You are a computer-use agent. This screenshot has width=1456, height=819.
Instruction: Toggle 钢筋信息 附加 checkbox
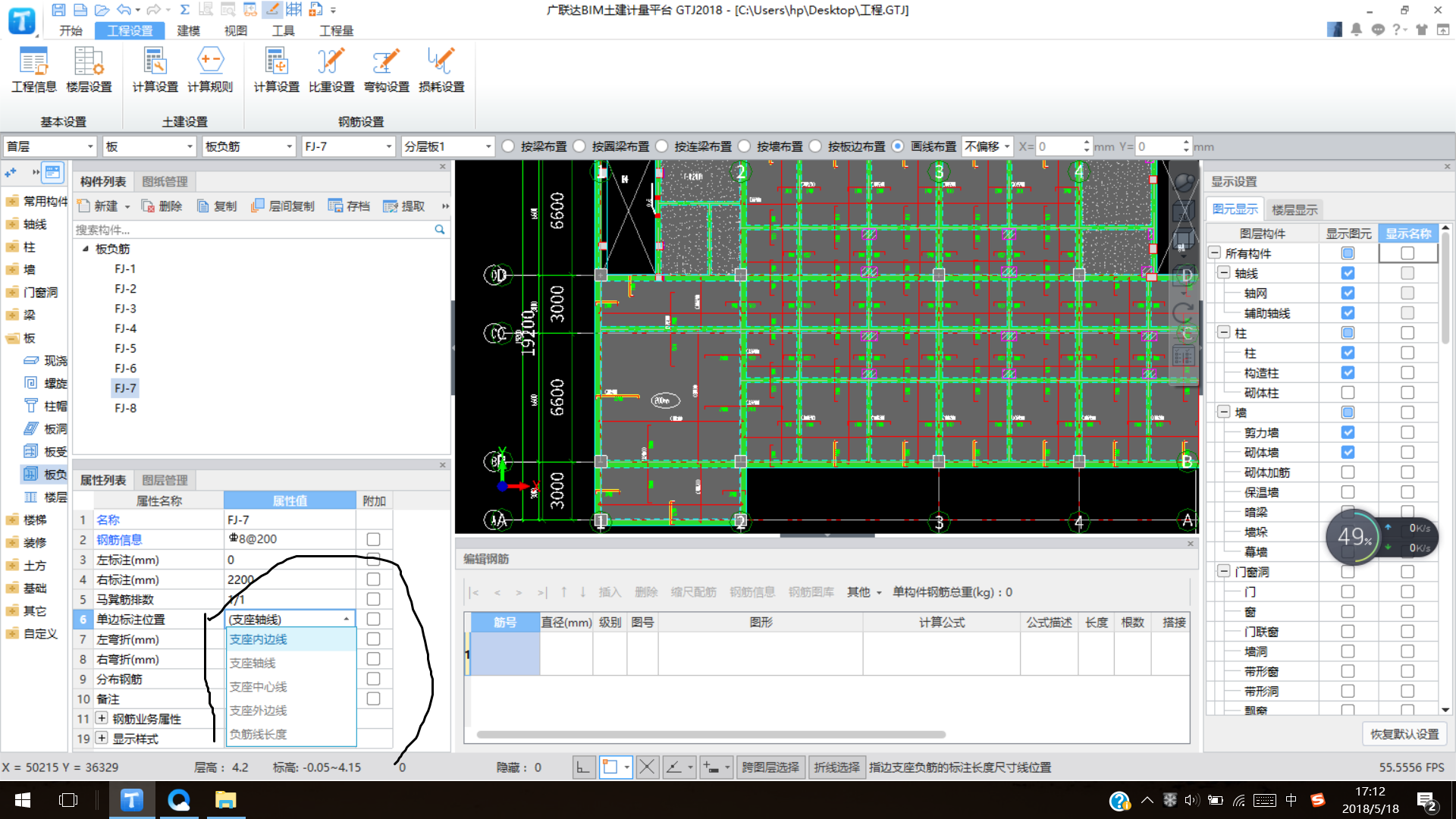pyautogui.click(x=373, y=539)
